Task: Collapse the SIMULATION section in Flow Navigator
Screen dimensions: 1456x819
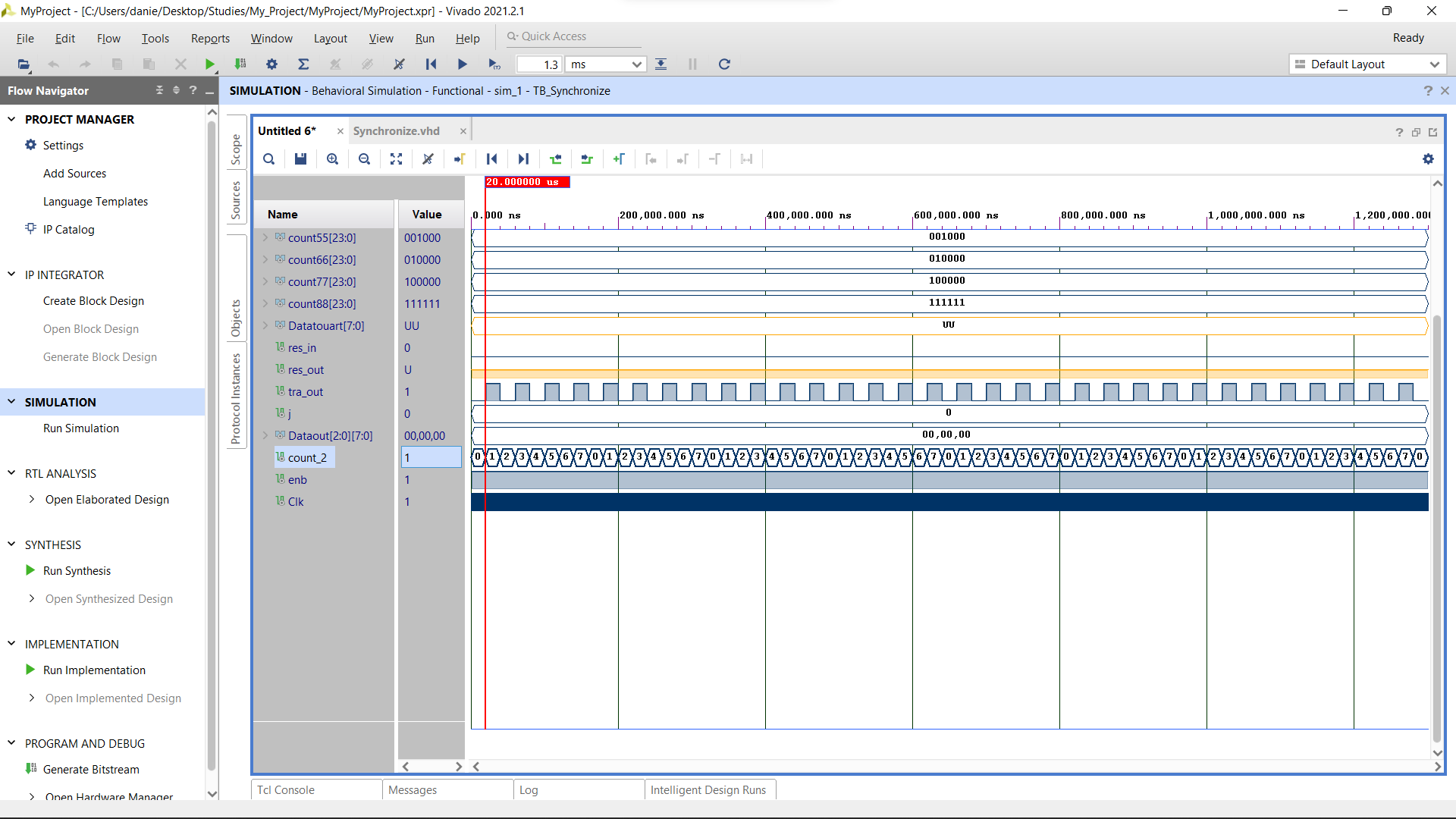Action: point(11,402)
